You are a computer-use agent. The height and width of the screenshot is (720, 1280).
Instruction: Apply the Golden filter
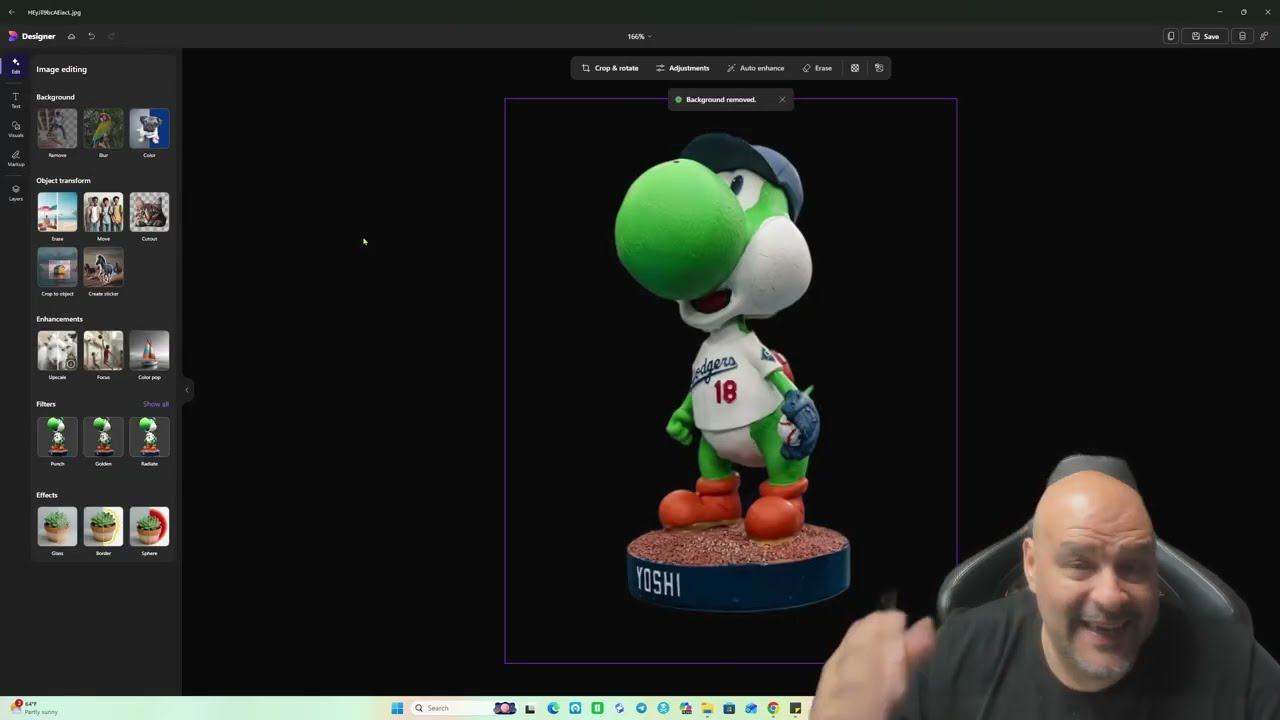(103, 437)
